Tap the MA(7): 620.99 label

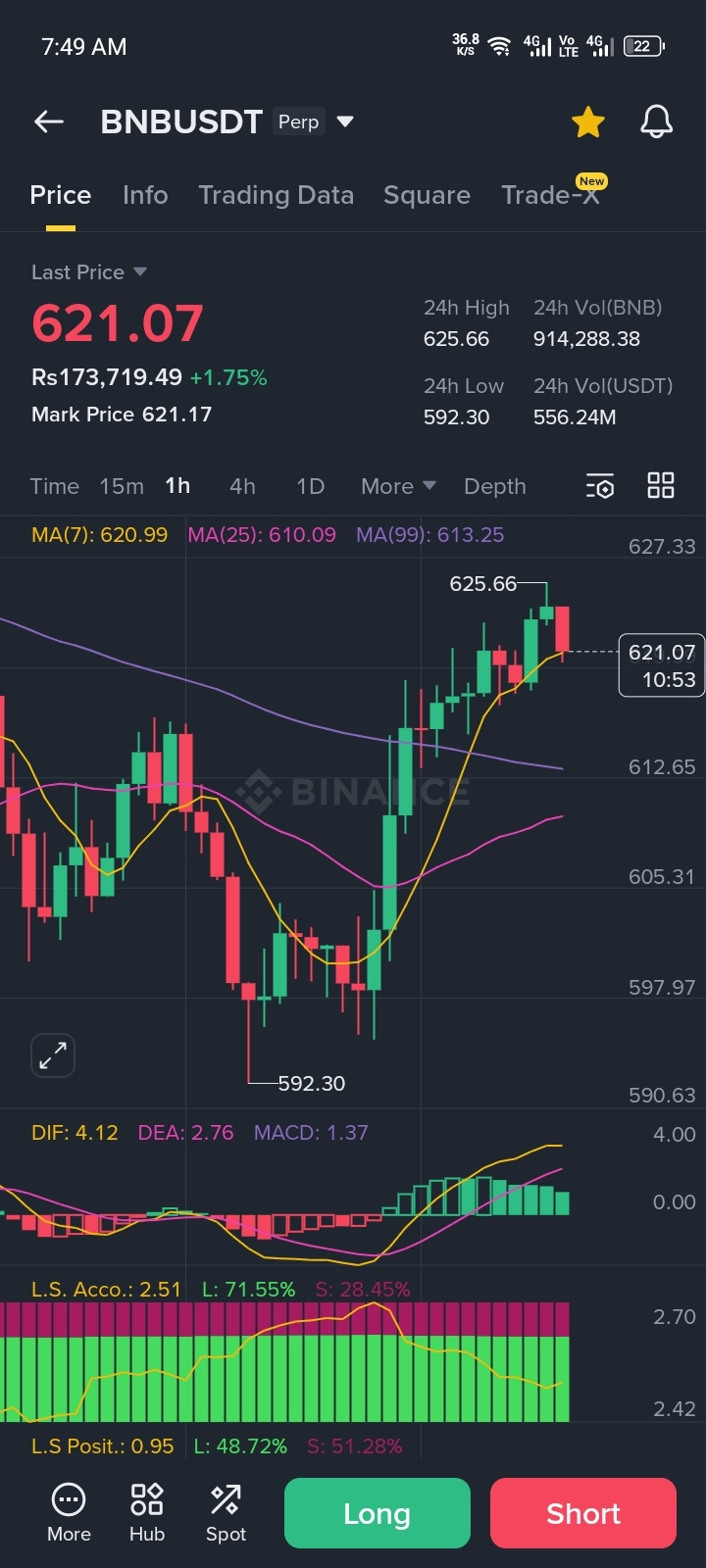point(99,535)
